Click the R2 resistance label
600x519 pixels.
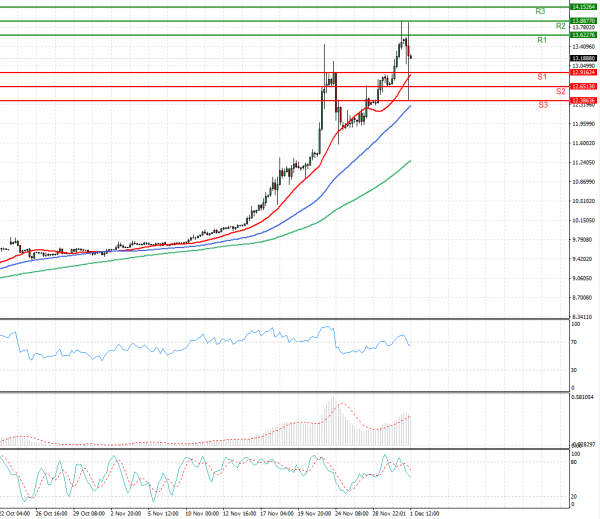click(x=560, y=26)
